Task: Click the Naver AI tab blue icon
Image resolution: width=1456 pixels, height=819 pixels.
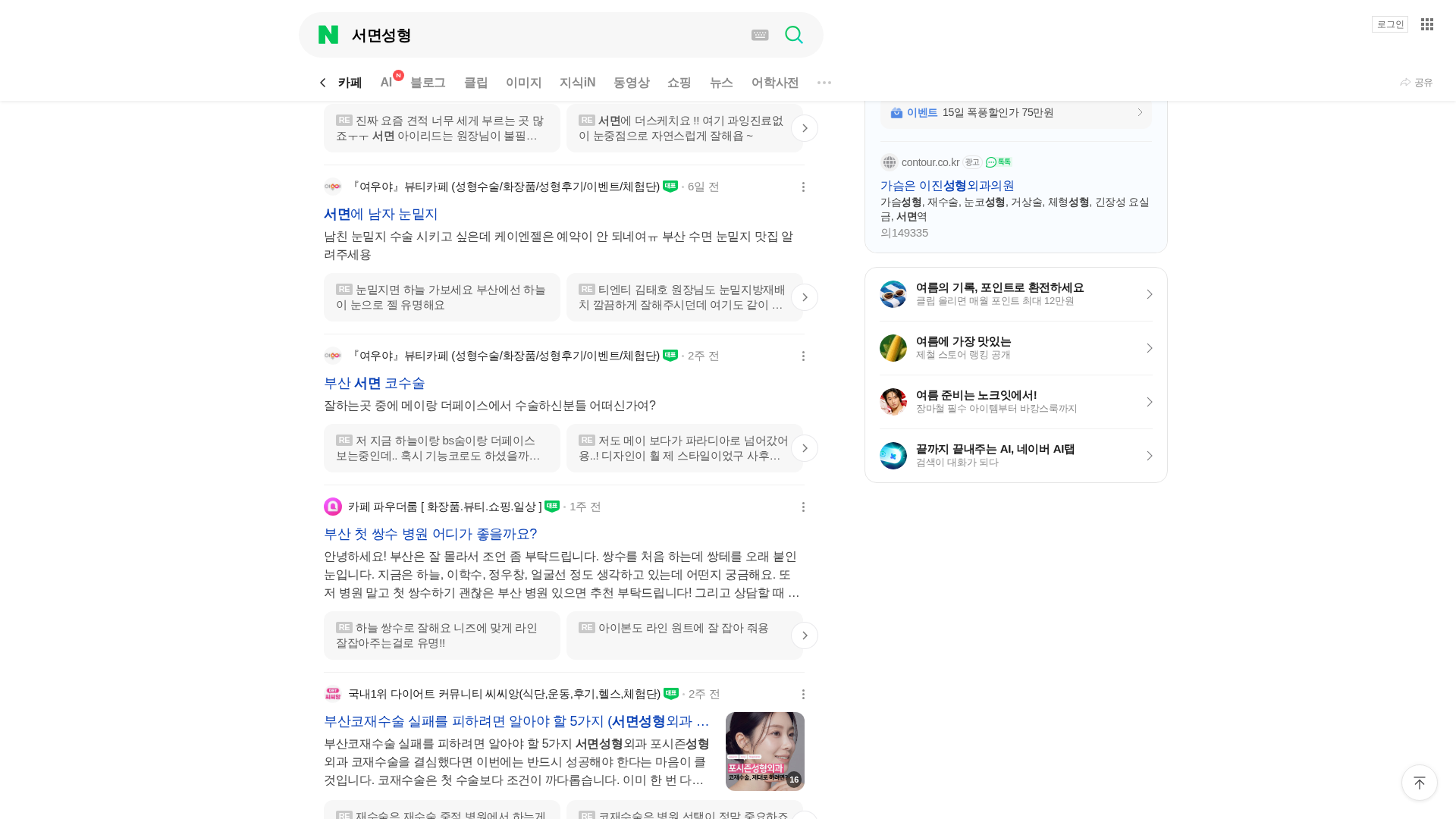Action: click(893, 456)
